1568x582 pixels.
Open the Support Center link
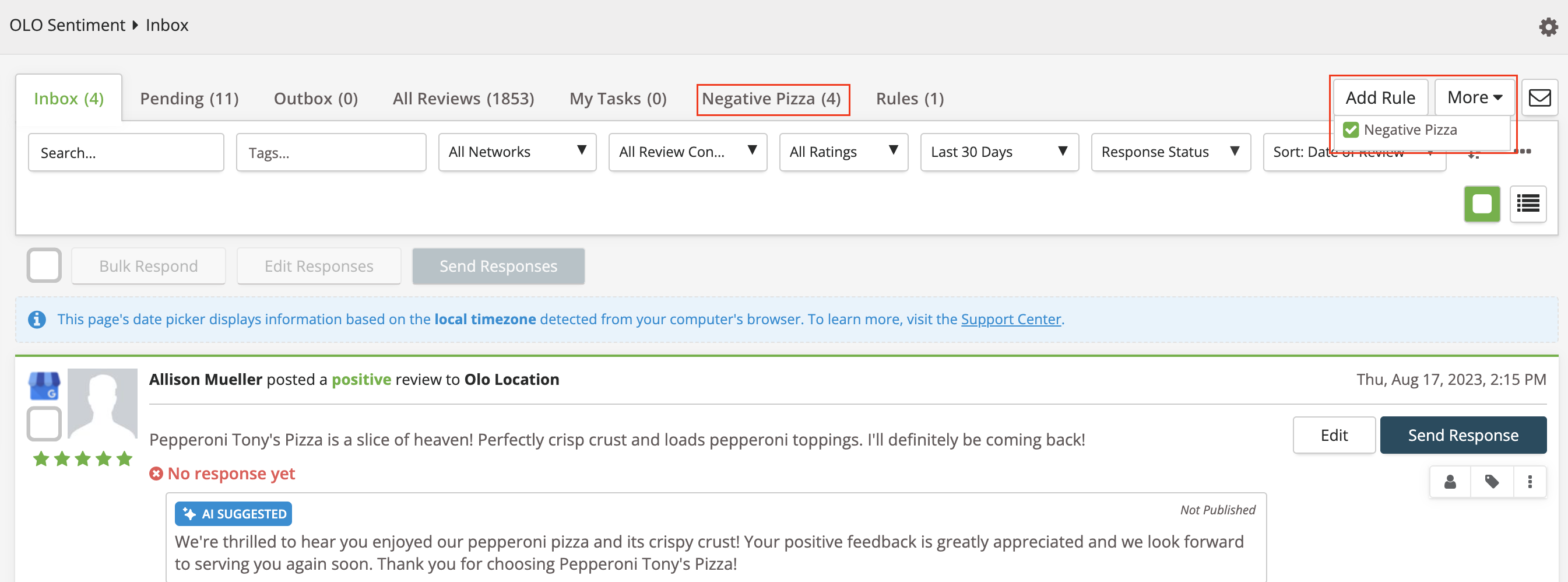tap(1010, 319)
